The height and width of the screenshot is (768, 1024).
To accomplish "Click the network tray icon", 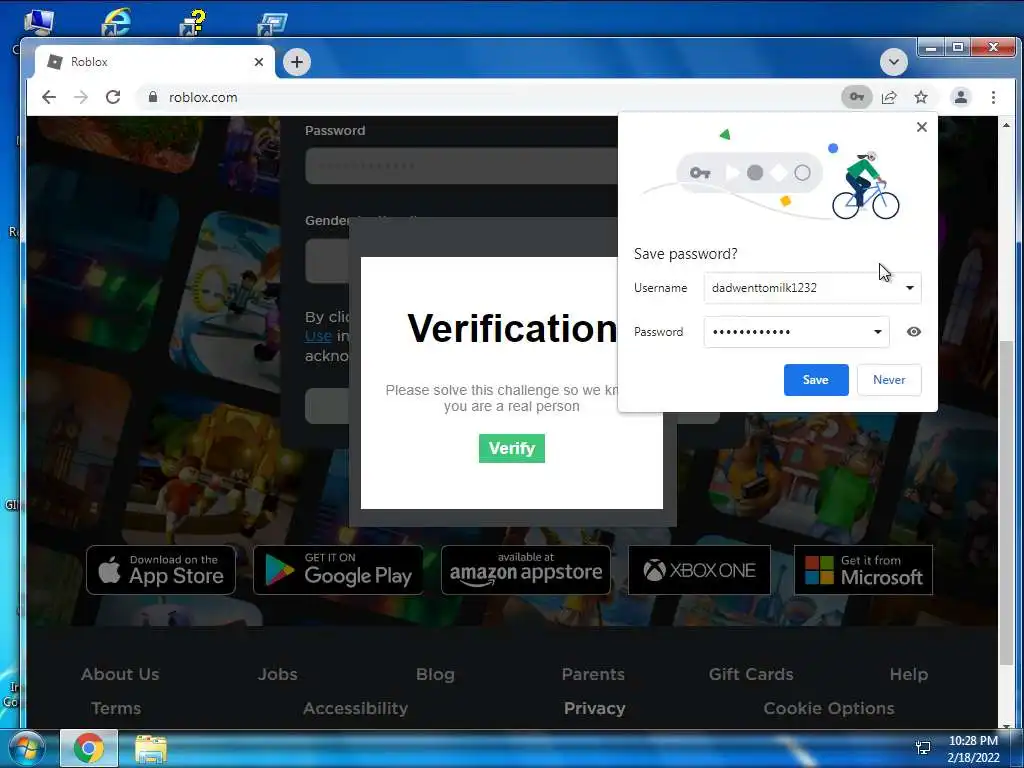I will click(923, 748).
